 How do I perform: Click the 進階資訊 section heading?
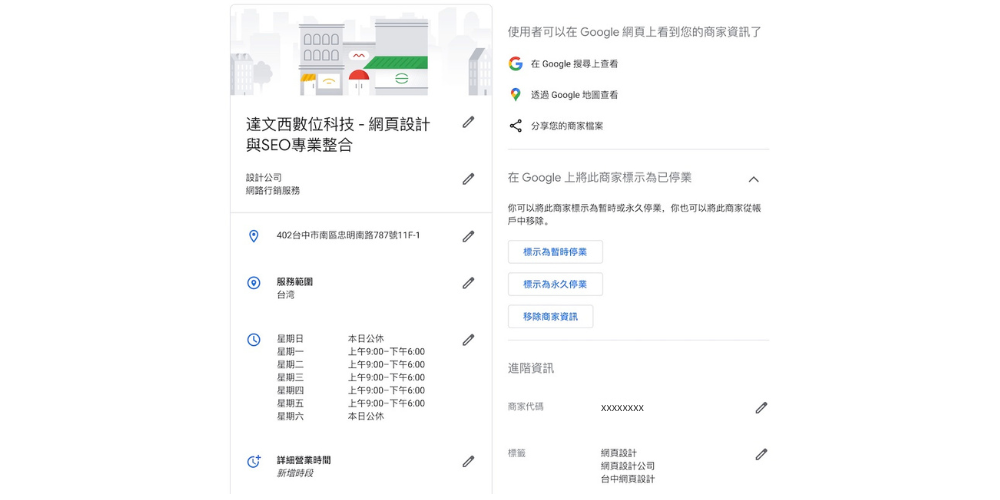[531, 368]
